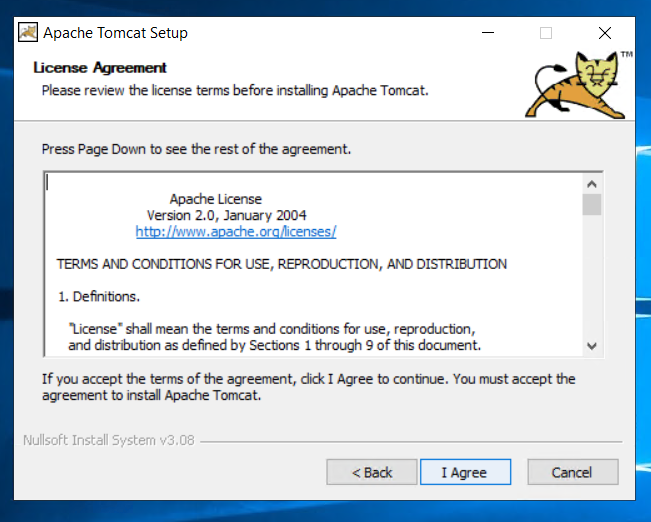
Task: Click the license scrollbar thumb
Action: pos(592,204)
